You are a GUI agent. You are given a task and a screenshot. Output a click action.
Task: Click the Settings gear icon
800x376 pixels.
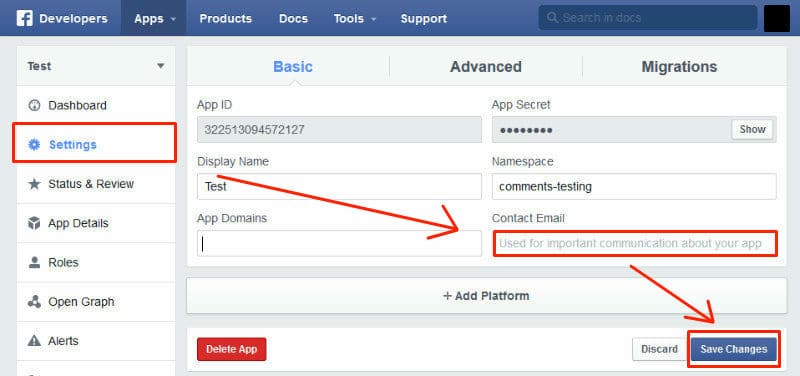pyautogui.click(x=34, y=145)
